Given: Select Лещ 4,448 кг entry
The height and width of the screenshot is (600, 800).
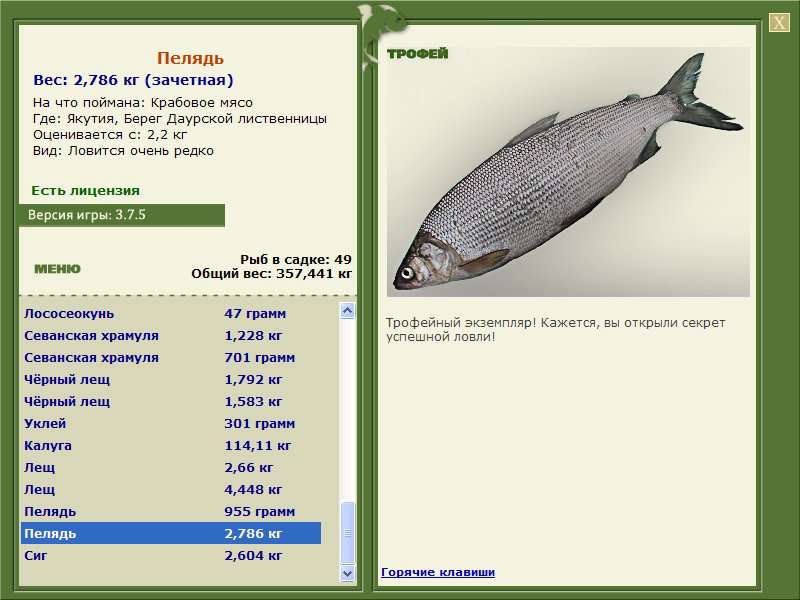Looking at the screenshot, I should coord(170,490).
